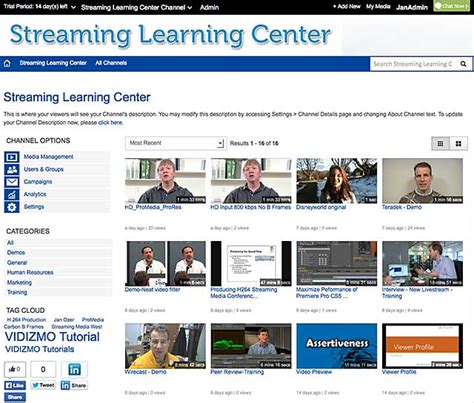
Task: Open the Campaigns link
Action: [x=38, y=182]
